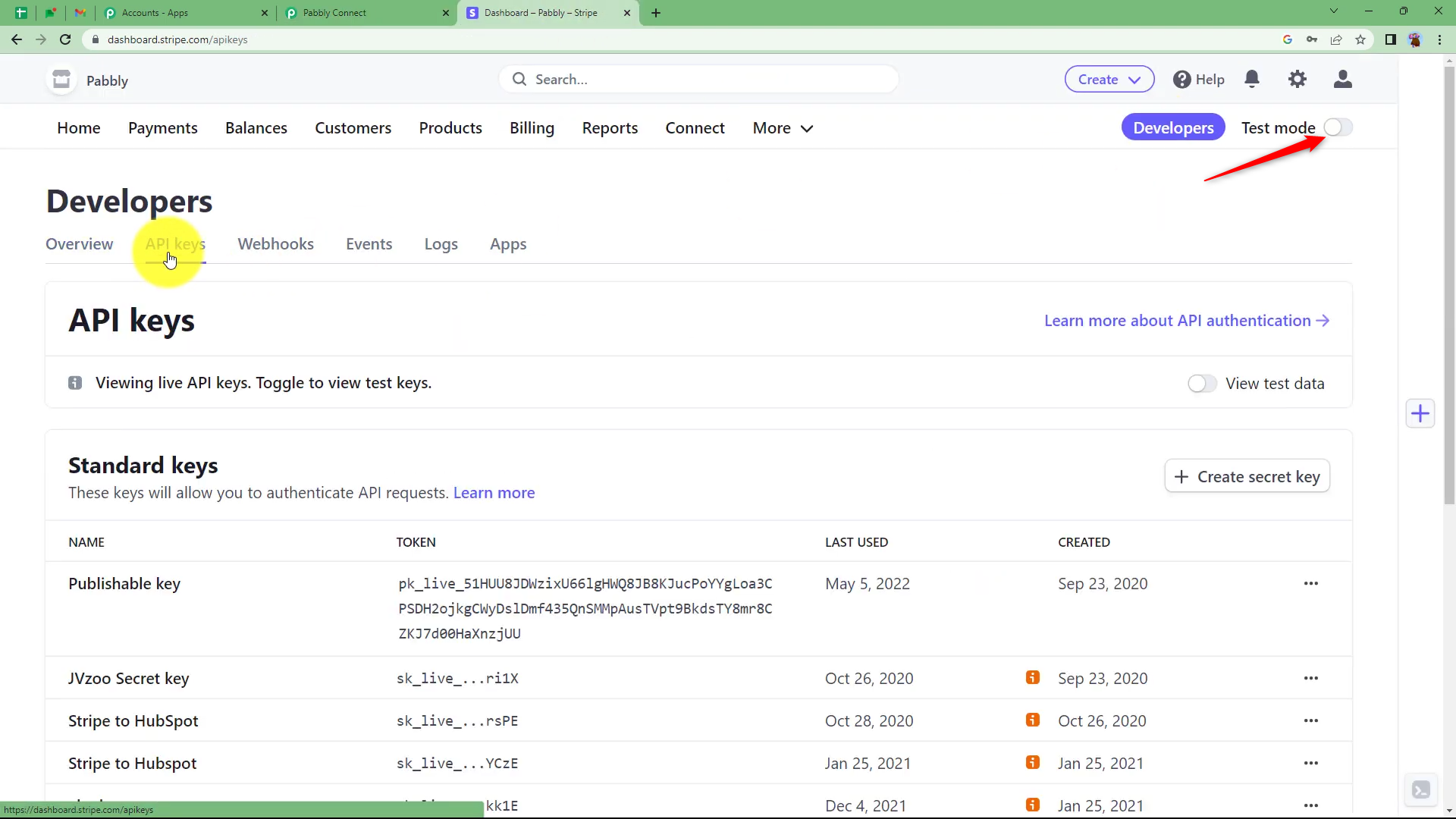Switch to Logs tab
Viewport: 1456px width, 819px height.
coord(441,244)
